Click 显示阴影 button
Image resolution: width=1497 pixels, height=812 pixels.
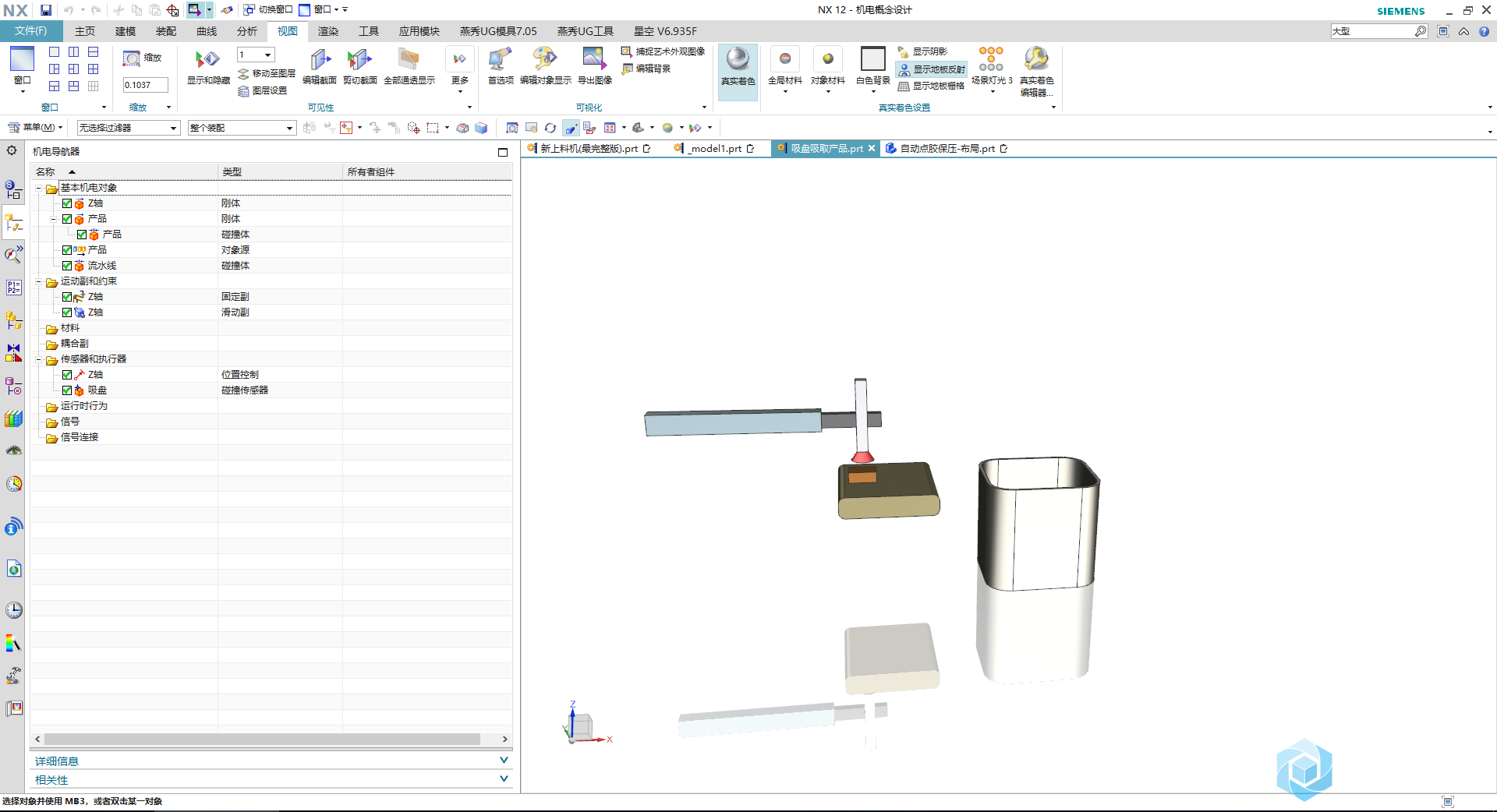tap(923, 51)
